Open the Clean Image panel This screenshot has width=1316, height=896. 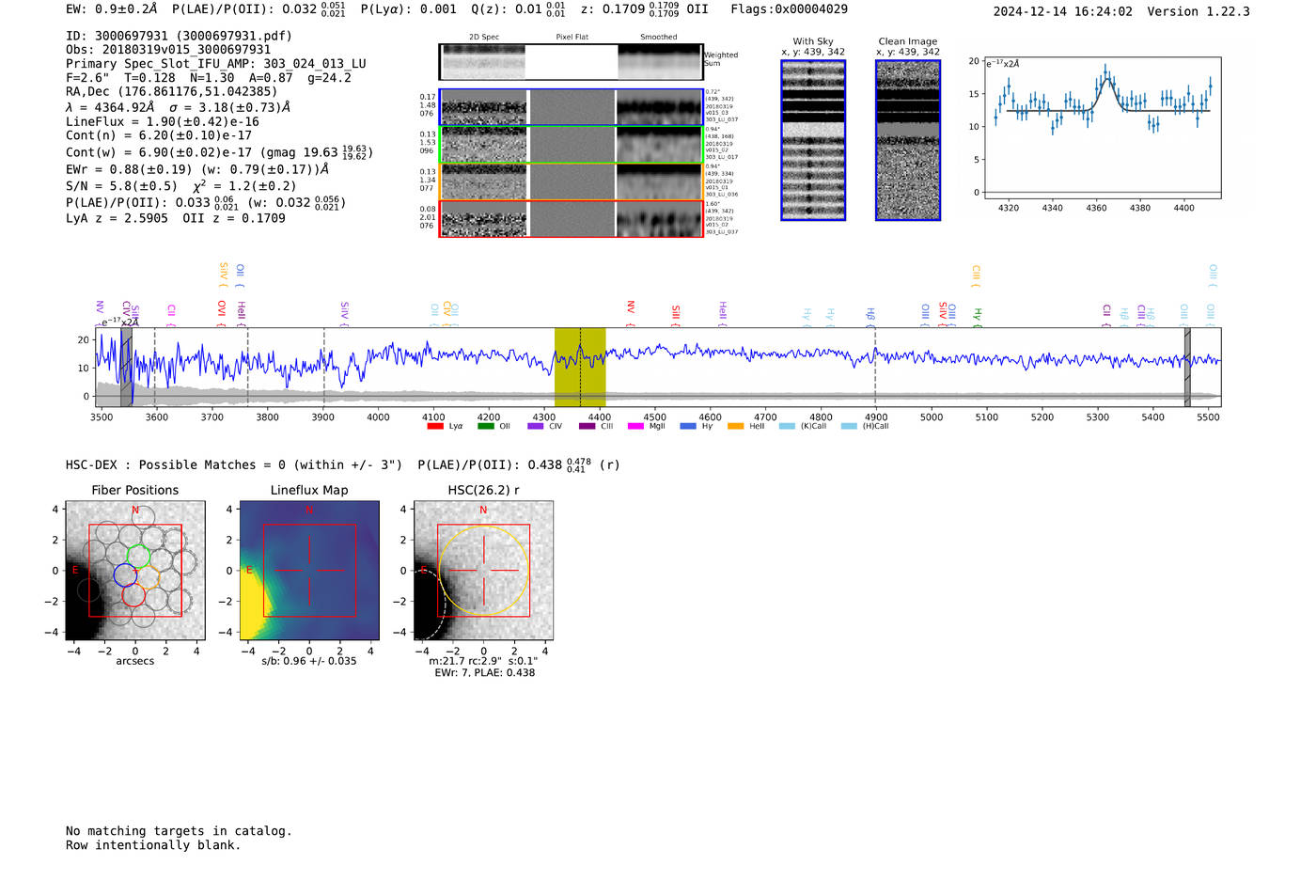point(907,140)
